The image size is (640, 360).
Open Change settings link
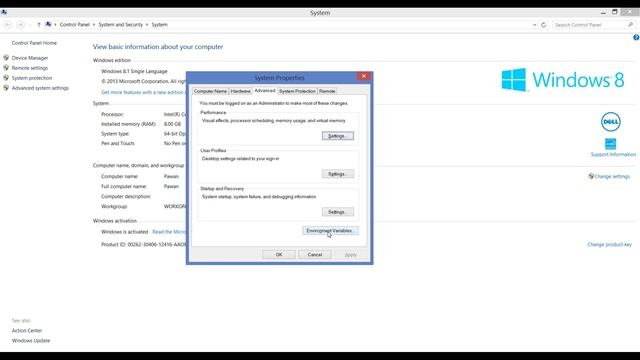[x=612, y=176]
